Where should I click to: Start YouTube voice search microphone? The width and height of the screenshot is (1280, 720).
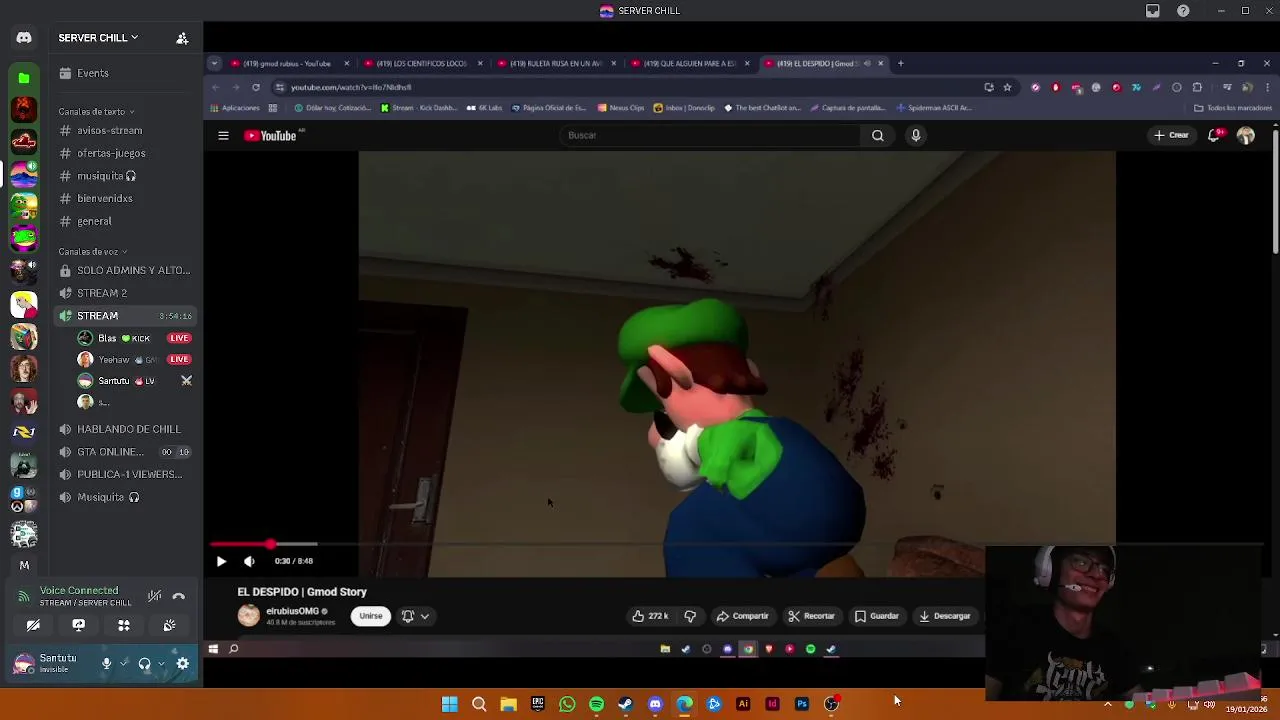[x=915, y=136]
